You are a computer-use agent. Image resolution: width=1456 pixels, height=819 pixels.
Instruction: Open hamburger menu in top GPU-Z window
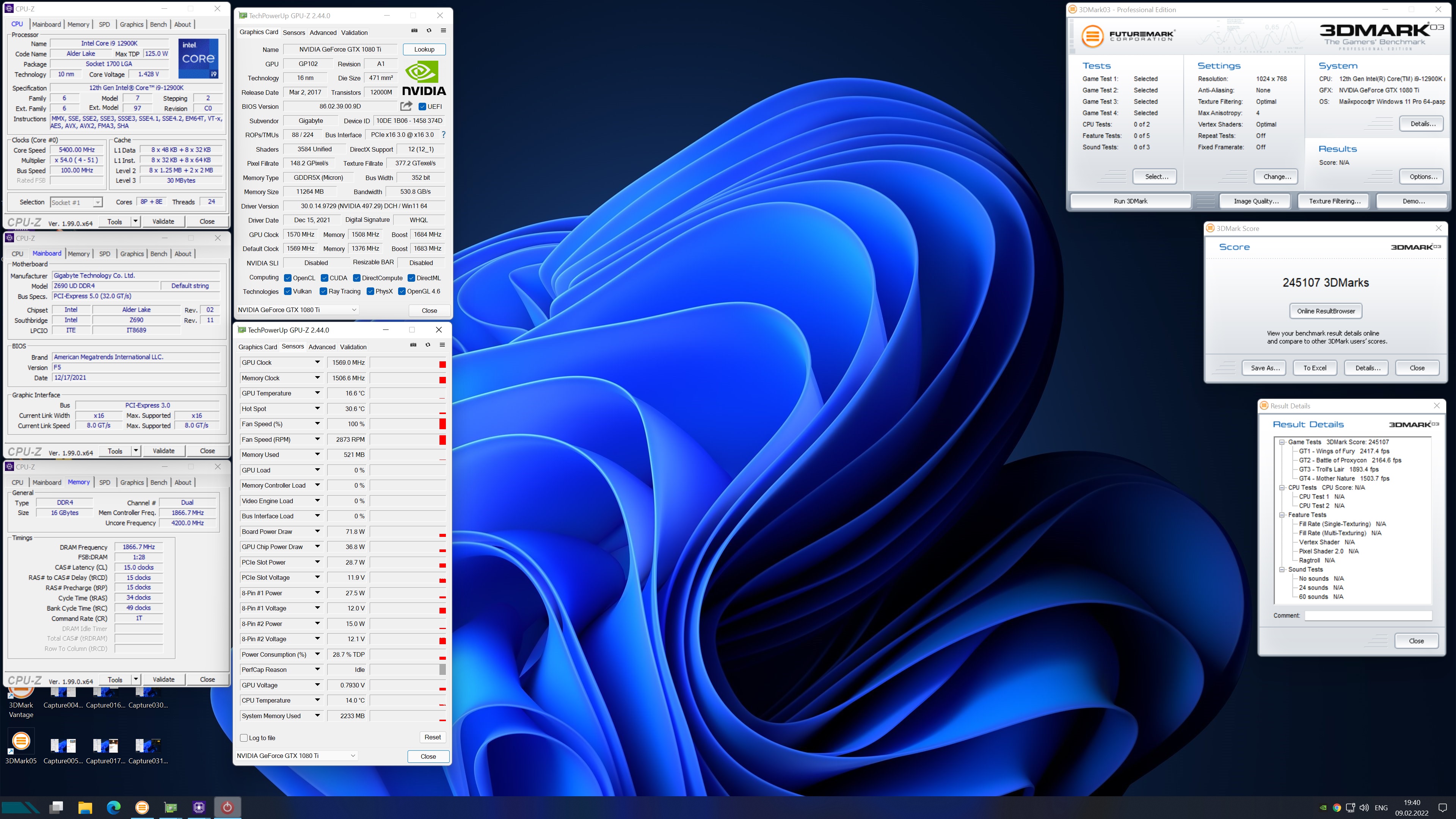pos(443,30)
